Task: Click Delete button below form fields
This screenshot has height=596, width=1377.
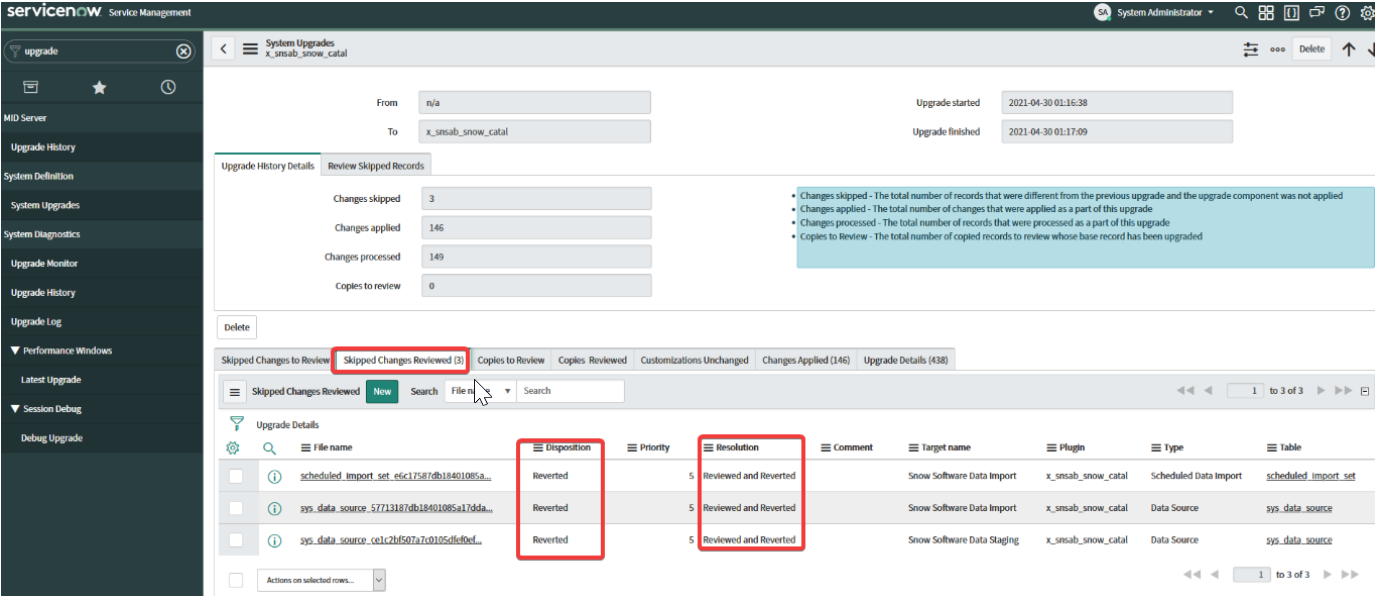Action: click(x=237, y=327)
